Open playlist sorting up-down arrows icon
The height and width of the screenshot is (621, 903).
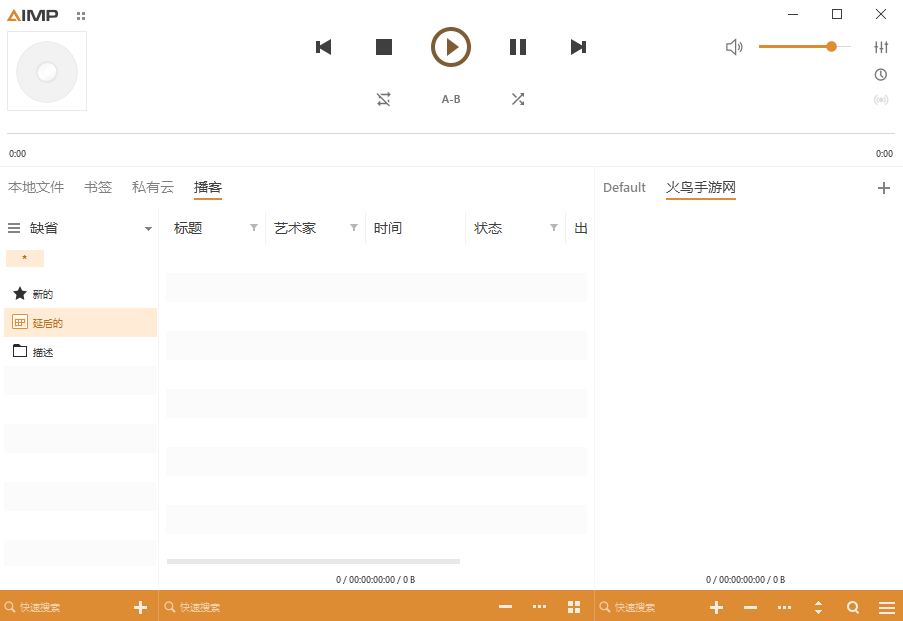818,607
